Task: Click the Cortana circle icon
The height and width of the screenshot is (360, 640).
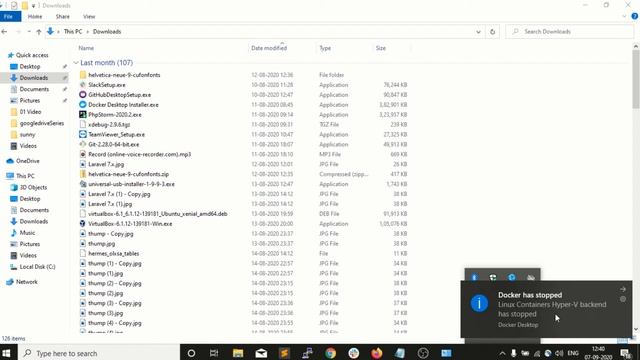Action: pos(191,353)
